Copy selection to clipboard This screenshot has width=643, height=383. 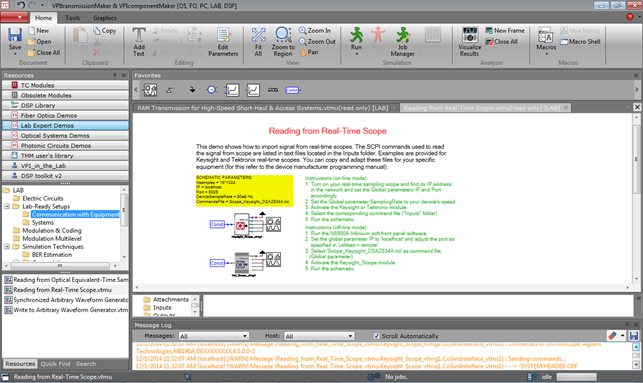[105, 31]
